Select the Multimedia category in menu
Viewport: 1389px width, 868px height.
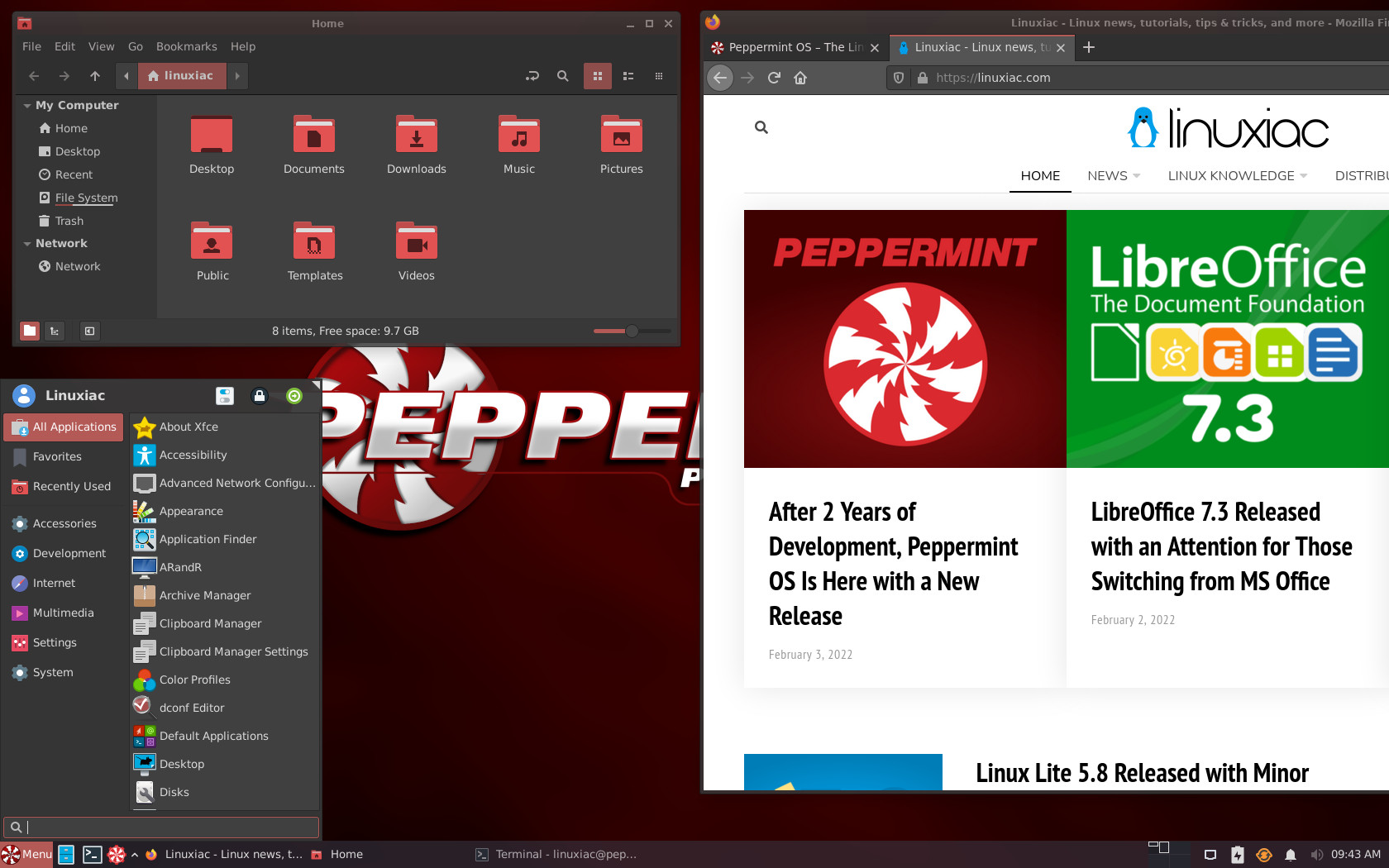64,613
